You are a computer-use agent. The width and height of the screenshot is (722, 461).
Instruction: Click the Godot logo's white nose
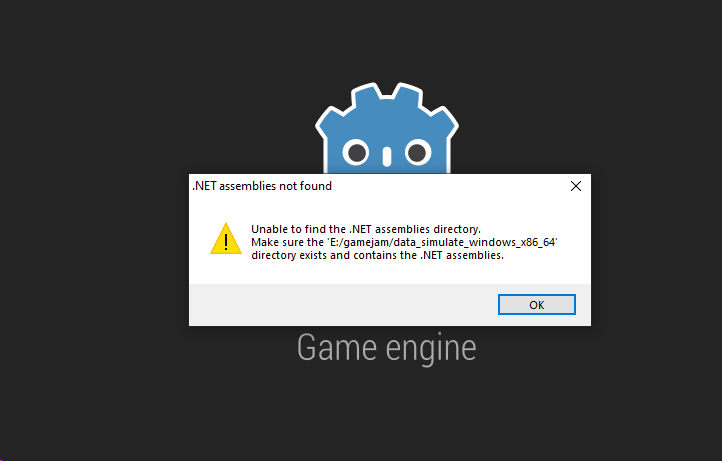(387, 157)
